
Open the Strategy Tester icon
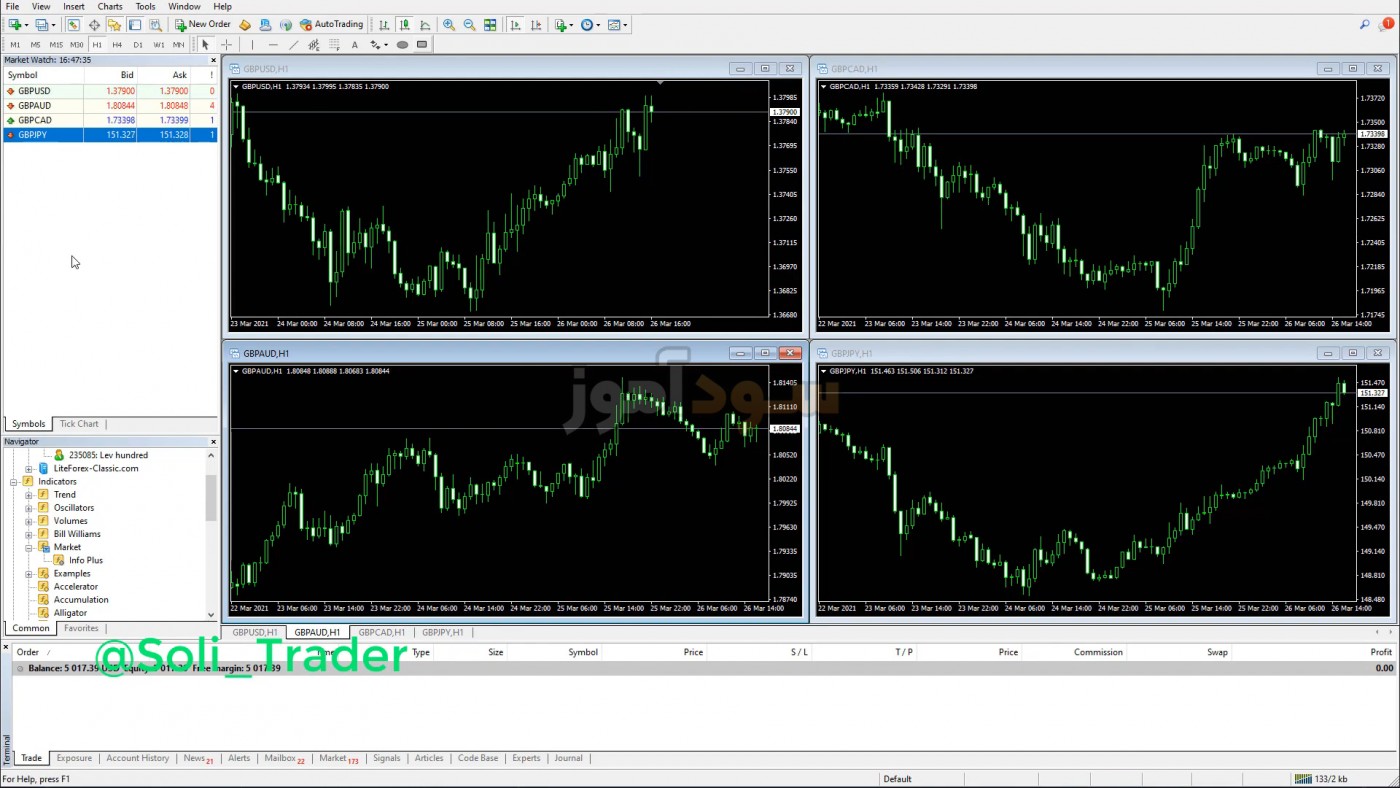click(155, 24)
